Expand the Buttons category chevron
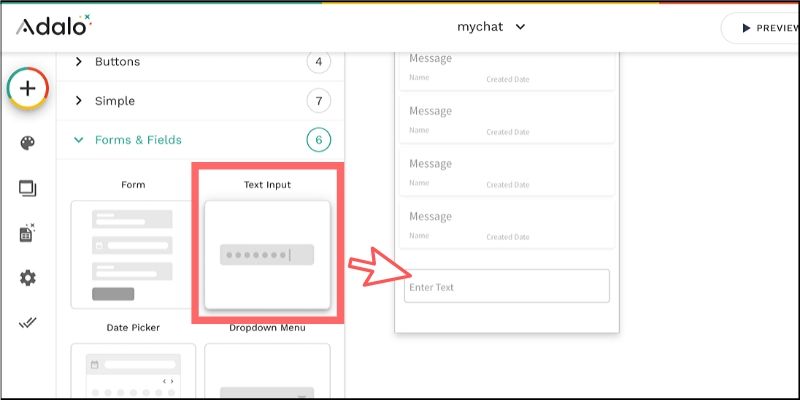The width and height of the screenshot is (800, 400). (x=78, y=62)
